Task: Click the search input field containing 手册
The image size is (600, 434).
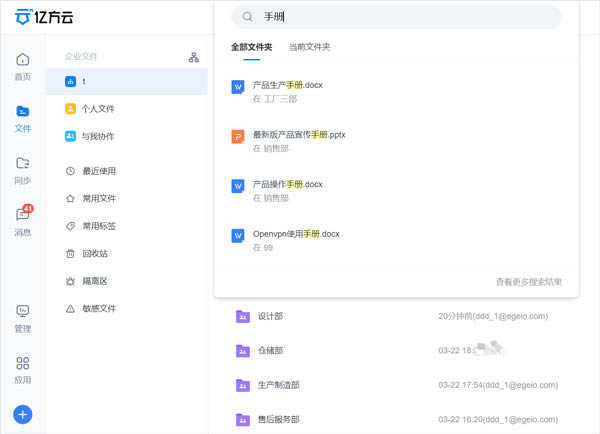Action: 400,17
